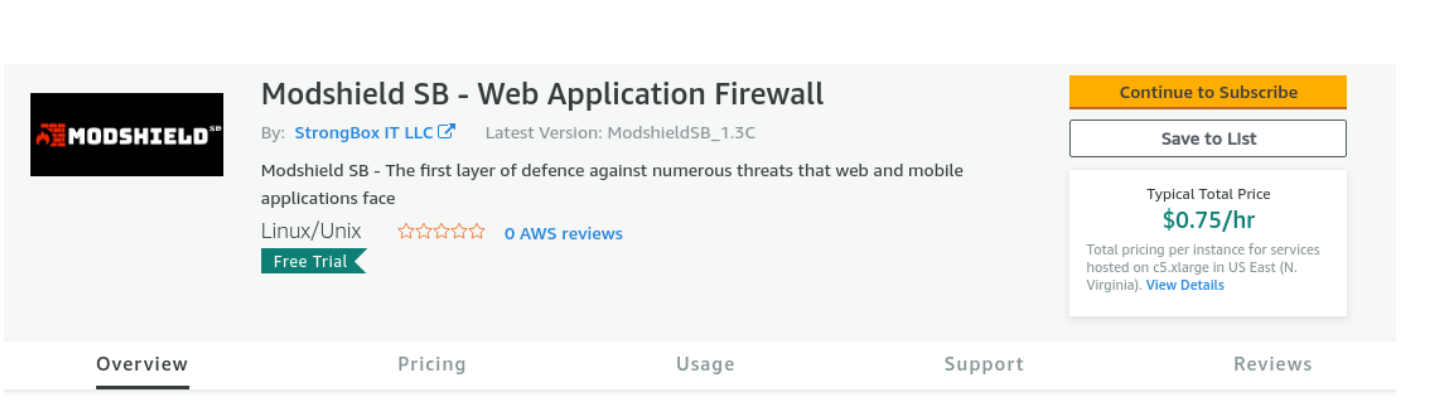
Task: Open external link icon beside StrongBox IT LLC
Action: (447, 131)
